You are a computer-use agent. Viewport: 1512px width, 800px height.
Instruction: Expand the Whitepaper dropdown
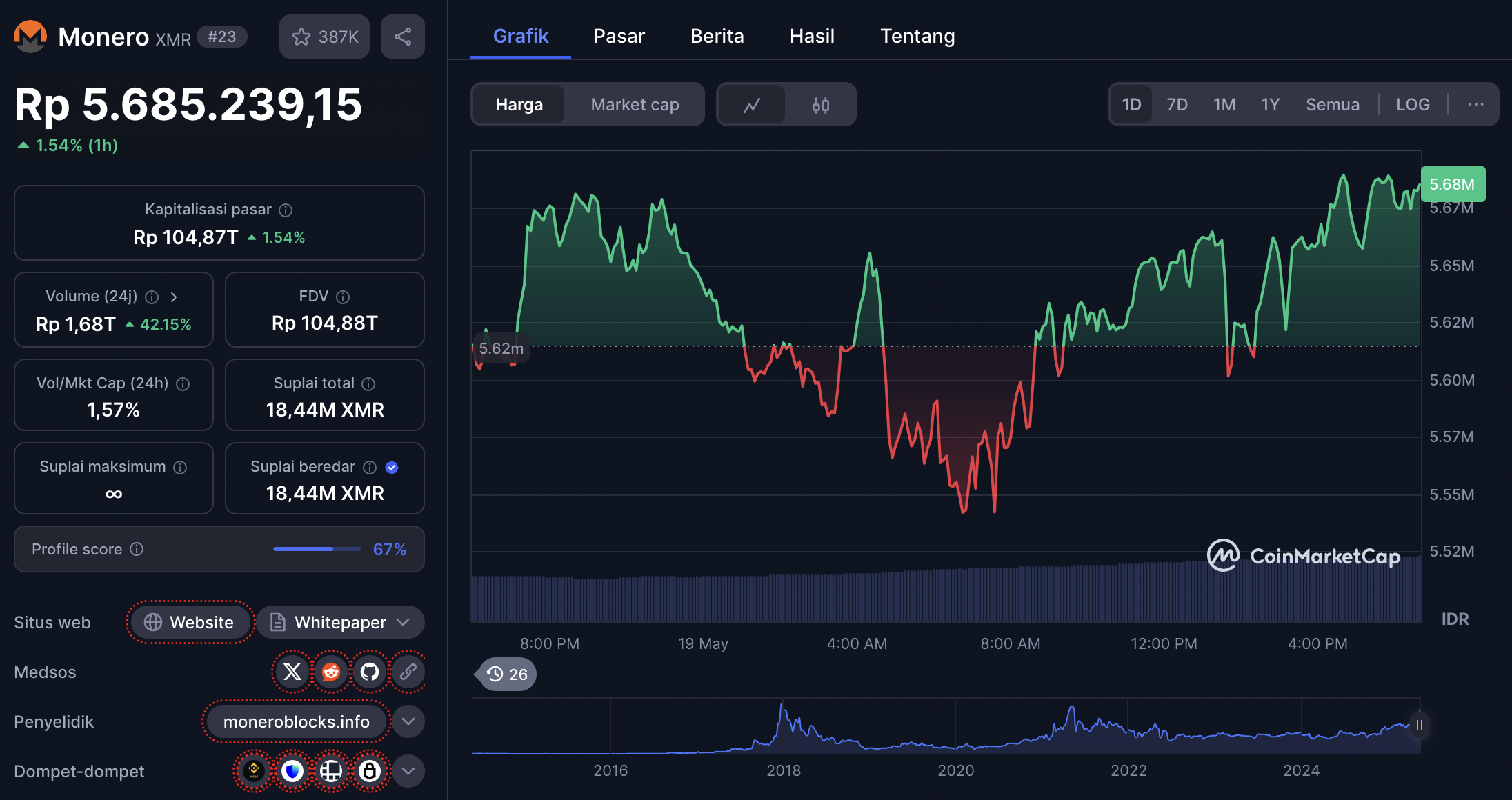[x=341, y=623]
